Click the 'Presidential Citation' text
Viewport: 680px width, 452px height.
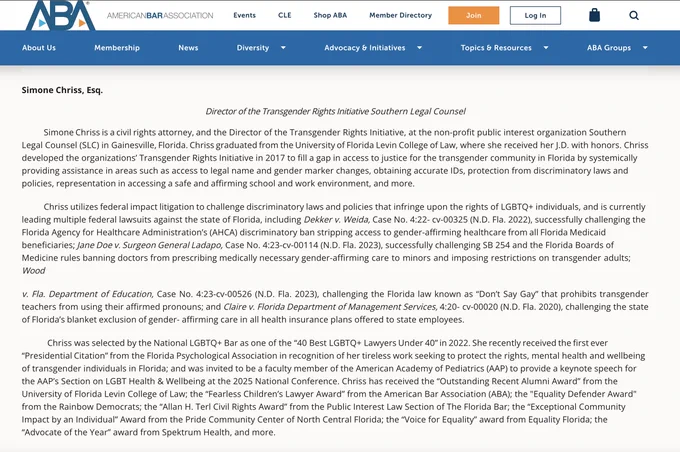coord(65,356)
